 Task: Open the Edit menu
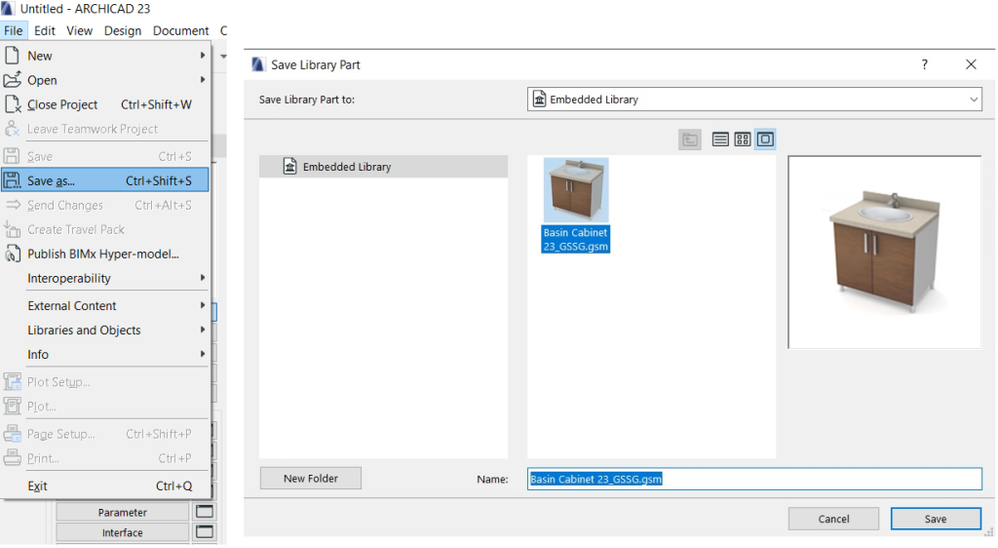click(x=45, y=31)
